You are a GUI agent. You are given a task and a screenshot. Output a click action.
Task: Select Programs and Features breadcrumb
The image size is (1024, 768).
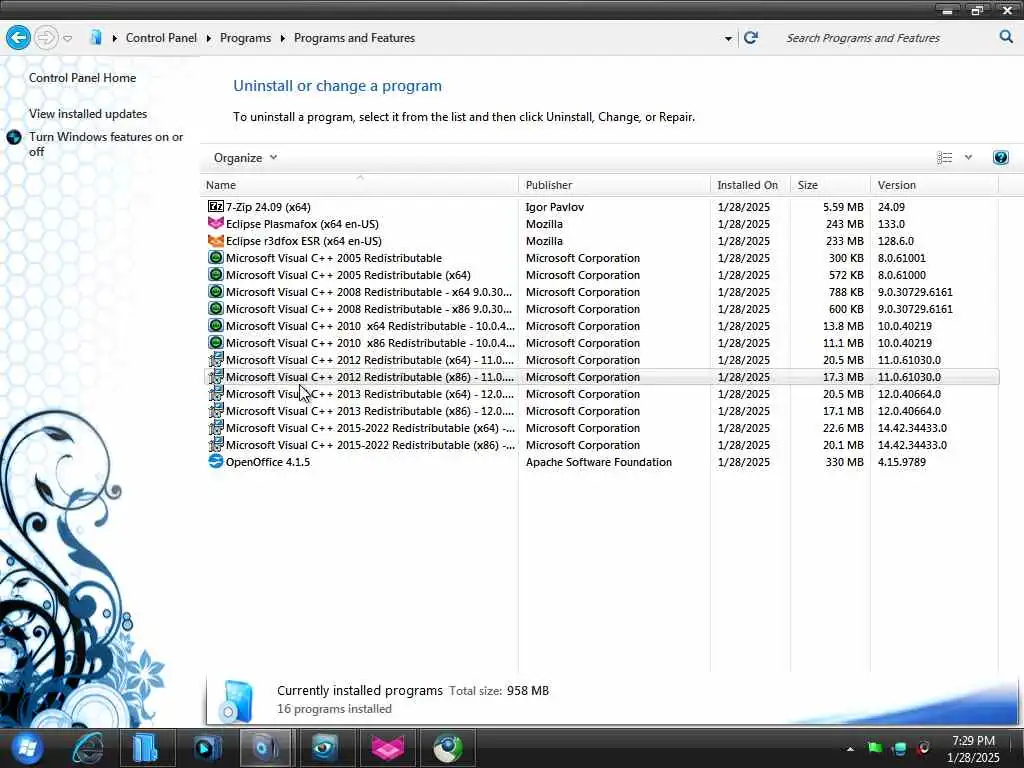coord(355,38)
